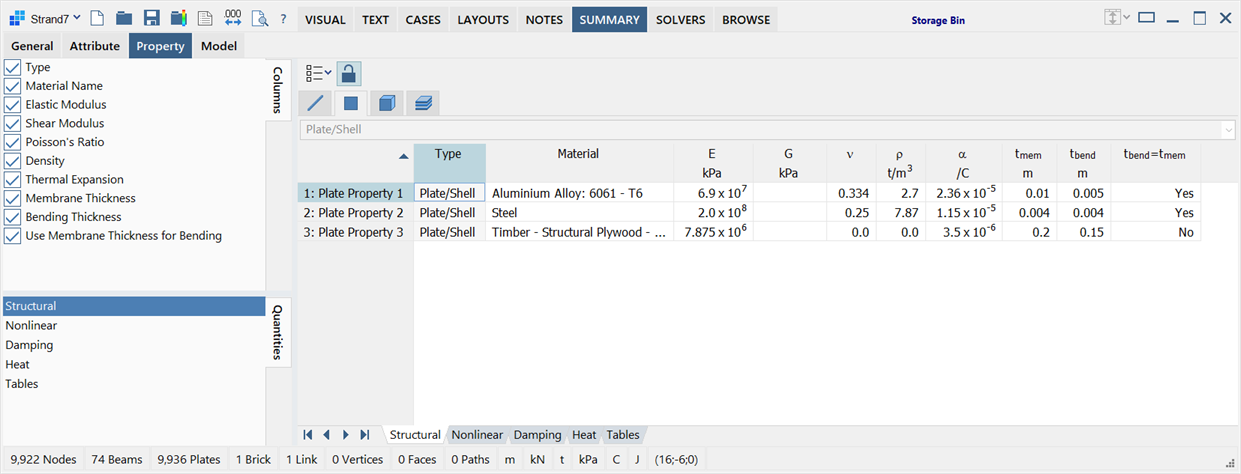Image resolution: width=1241 pixels, height=474 pixels.
Task: Toggle the Bending Thickness checkbox
Action: point(12,217)
